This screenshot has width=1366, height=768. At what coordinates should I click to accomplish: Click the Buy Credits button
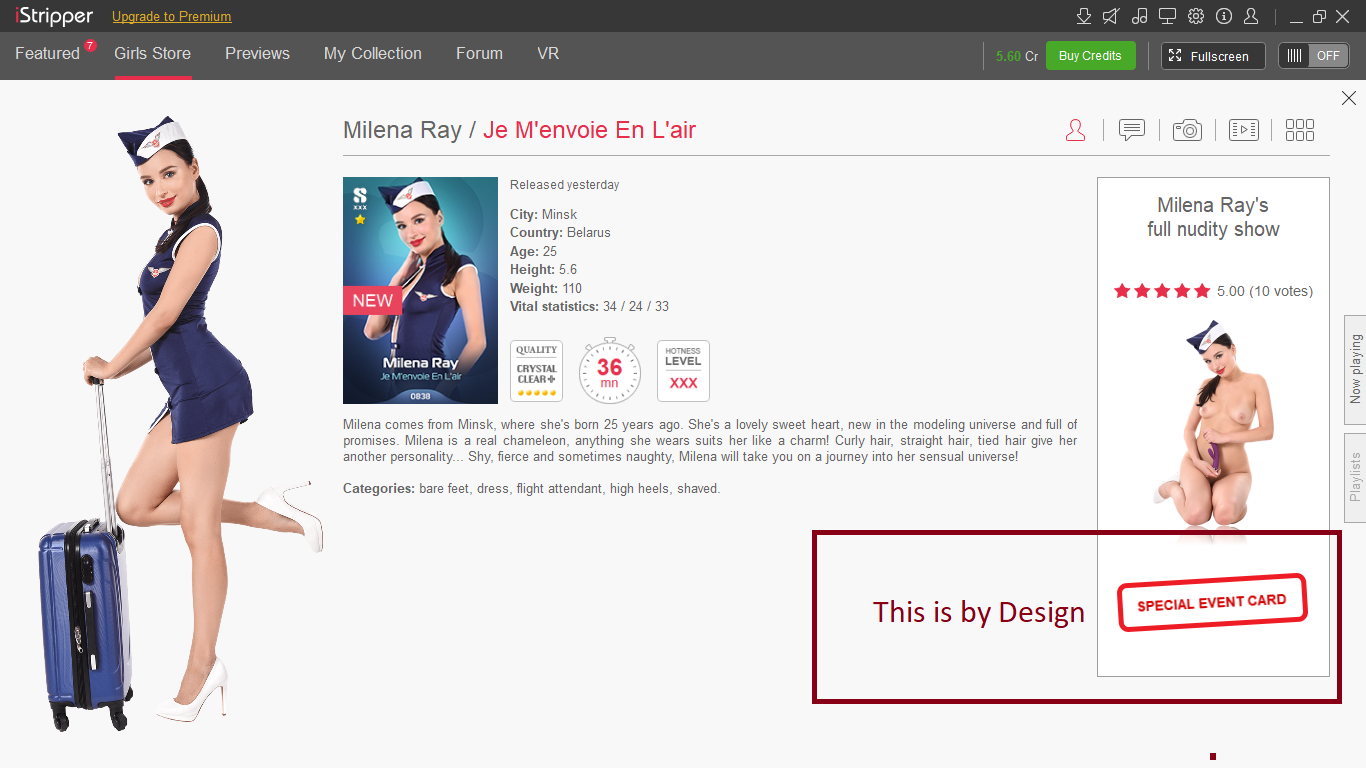[1090, 56]
